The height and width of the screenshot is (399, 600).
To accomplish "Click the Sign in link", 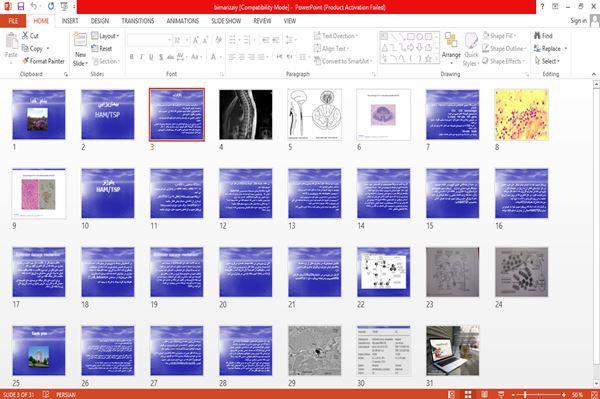I will pyautogui.click(x=578, y=21).
